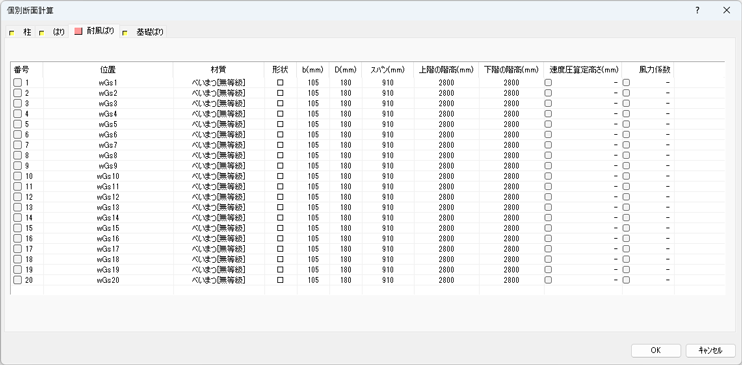Select the wGs2 position cell
Viewport: 742px width, 365px height.
pos(108,93)
